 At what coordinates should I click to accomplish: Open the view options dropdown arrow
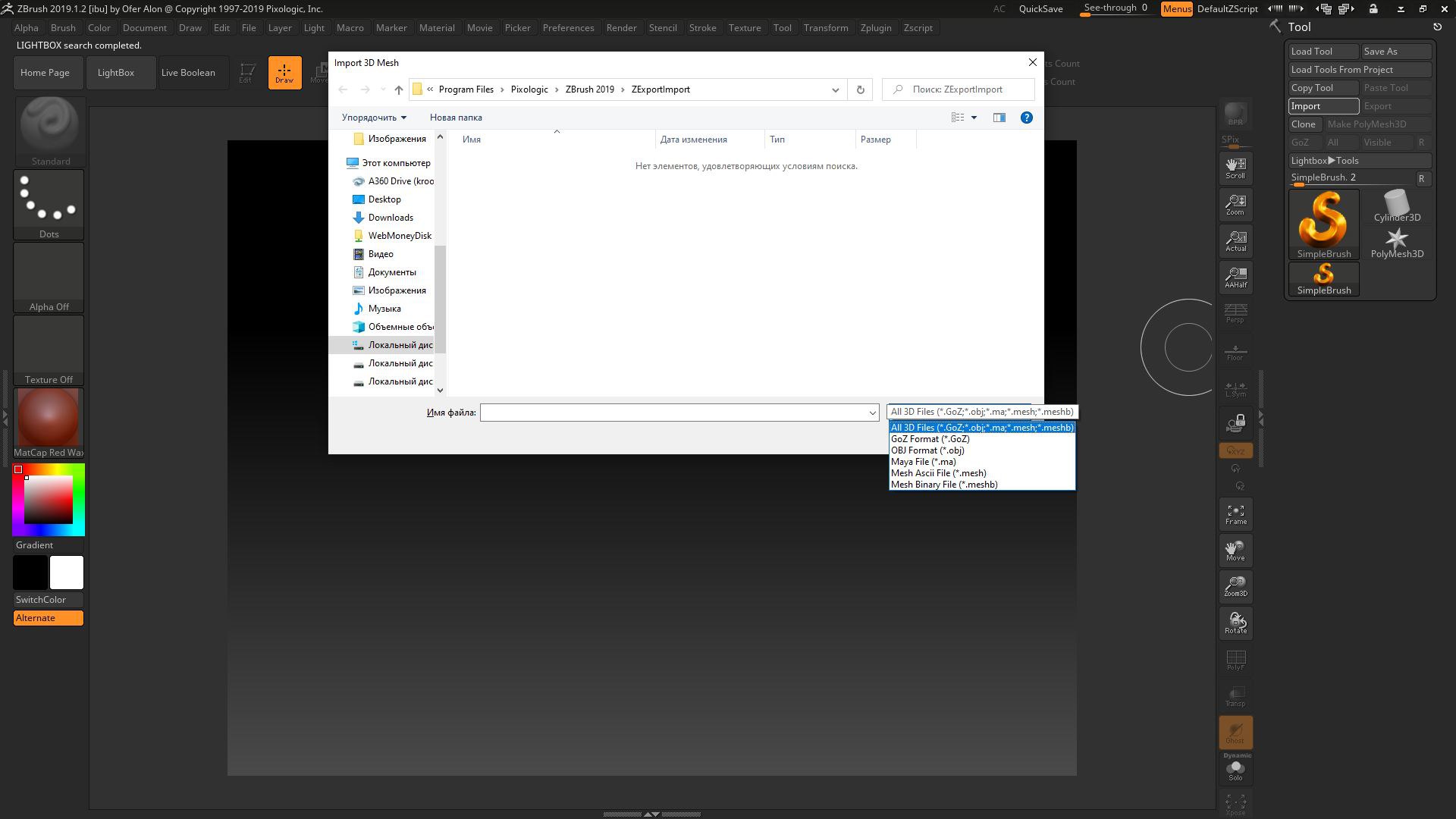pyautogui.click(x=974, y=118)
